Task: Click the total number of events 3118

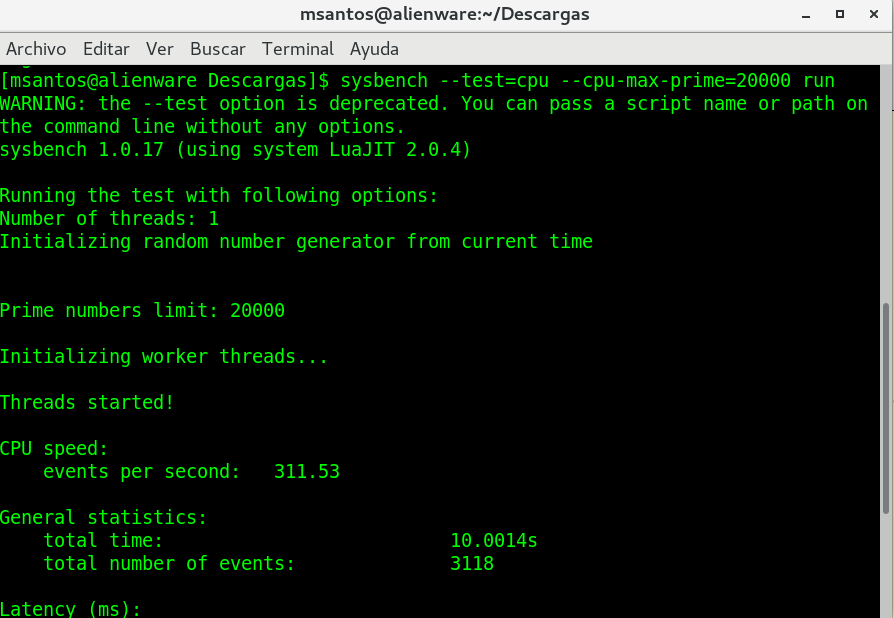Action: (x=472, y=564)
